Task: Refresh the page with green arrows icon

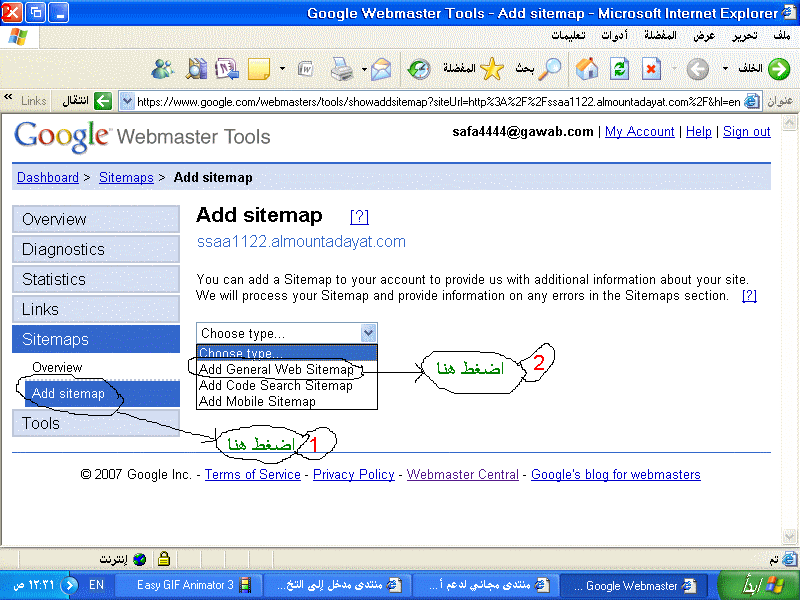Action: click(619, 69)
